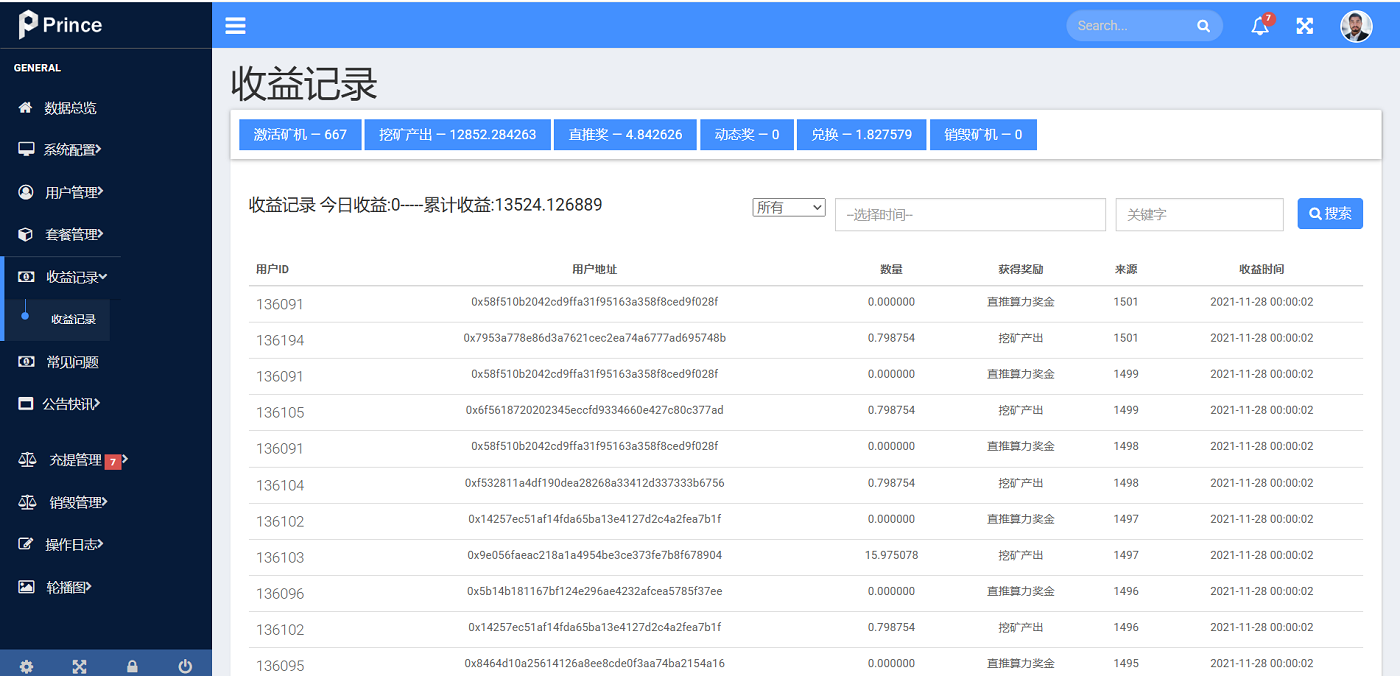Viewport: 1400px width, 676px height.
Task: Click the fullscreen icon in sidebar footer
Action: coord(79,666)
